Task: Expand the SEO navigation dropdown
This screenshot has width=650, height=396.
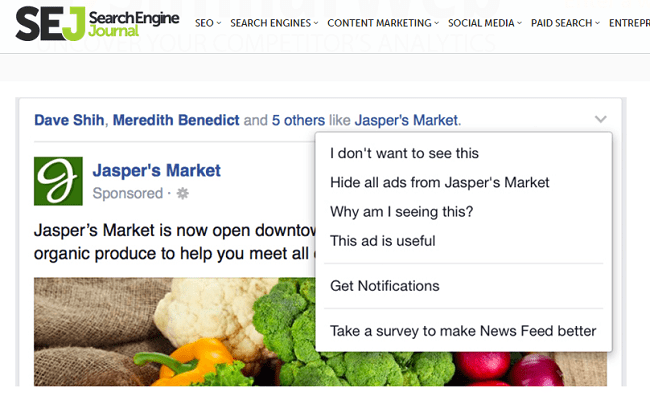Action: [208, 23]
